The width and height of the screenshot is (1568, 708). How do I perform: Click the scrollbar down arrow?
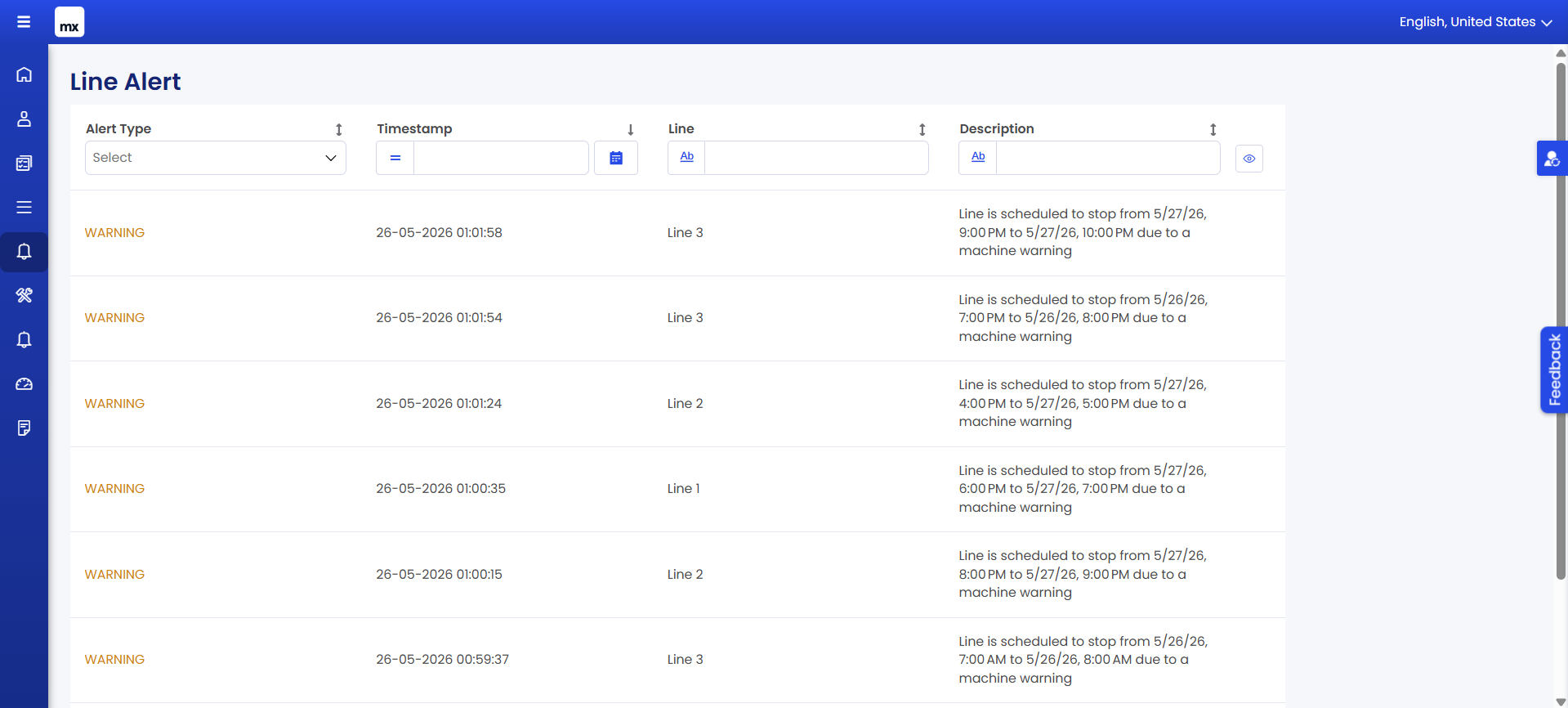tap(1561, 701)
